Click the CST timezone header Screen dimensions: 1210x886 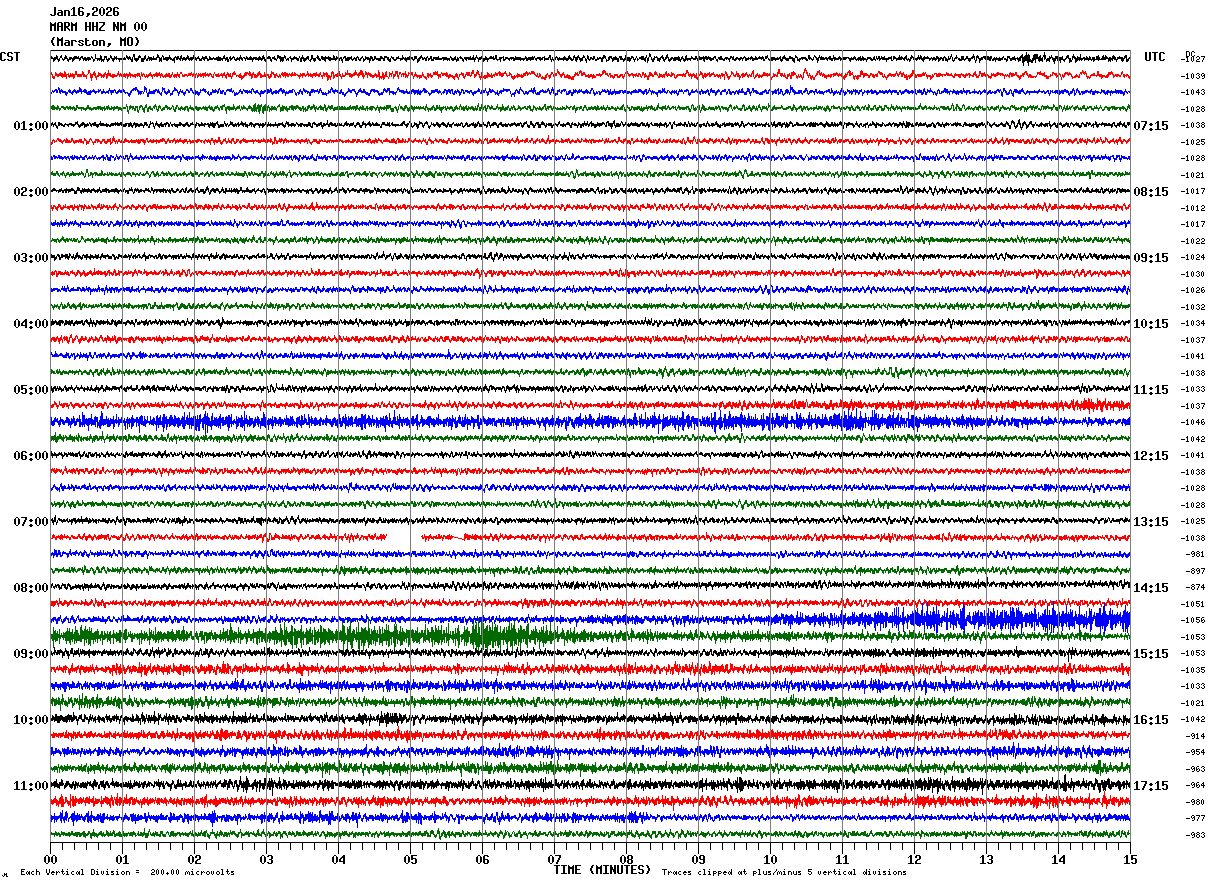pos(10,57)
